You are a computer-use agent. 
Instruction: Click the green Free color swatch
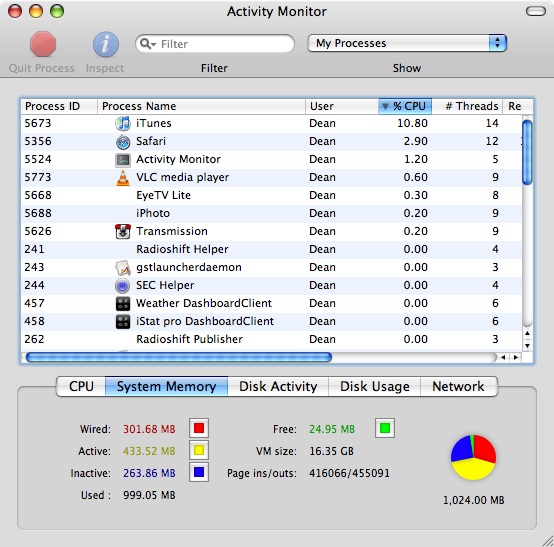[385, 428]
